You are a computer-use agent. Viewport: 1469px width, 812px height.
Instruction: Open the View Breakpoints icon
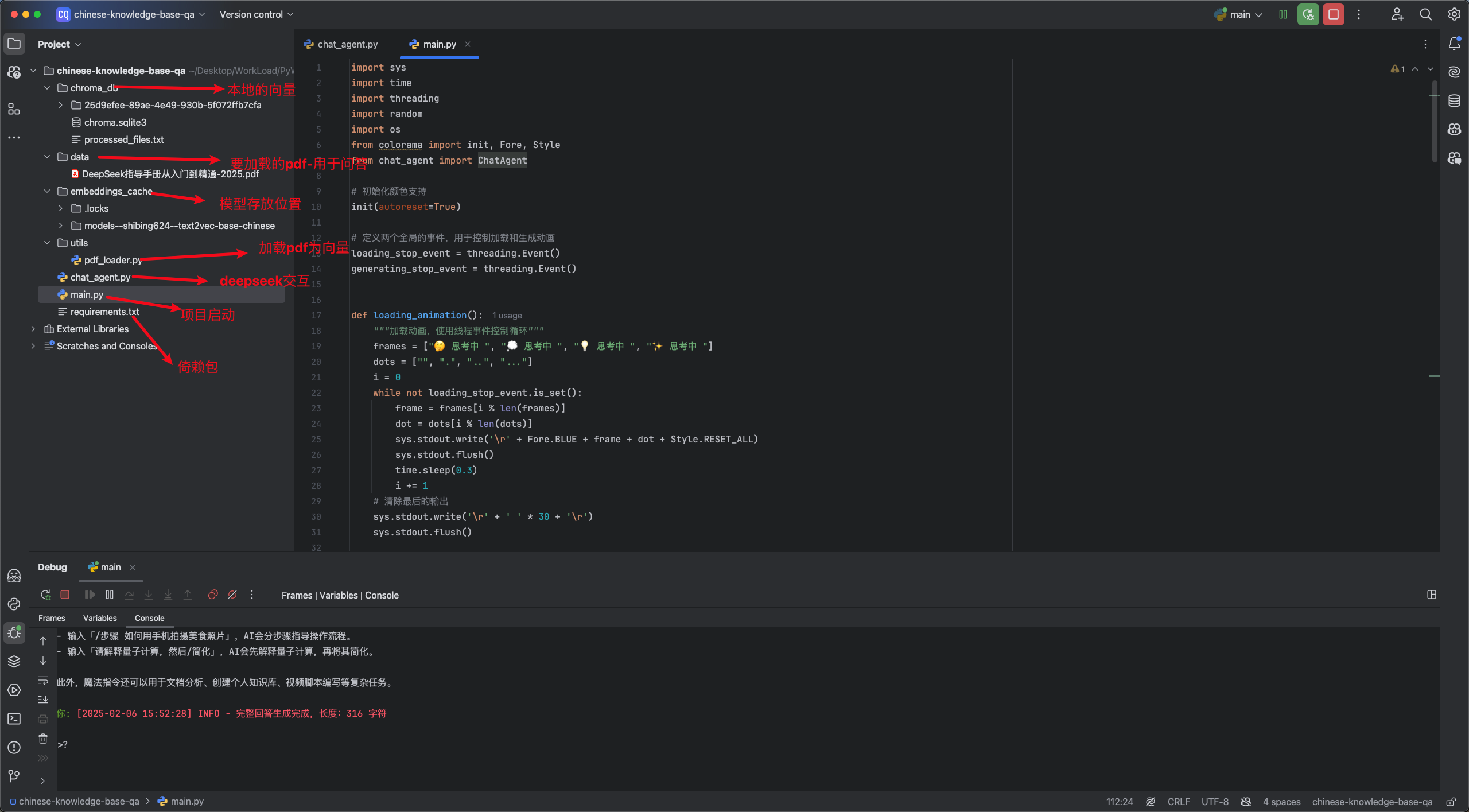pos(212,595)
